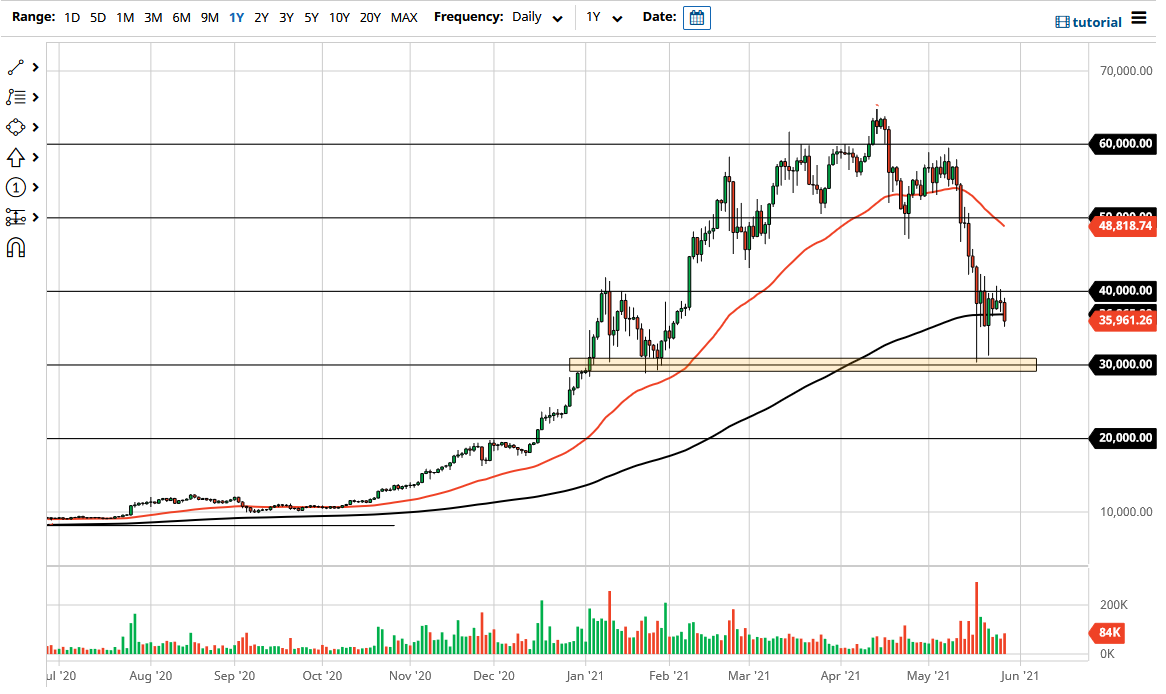Screen dimensions: 1166x694
Task: Select the polygon shape drawing tool
Action: click(15, 127)
